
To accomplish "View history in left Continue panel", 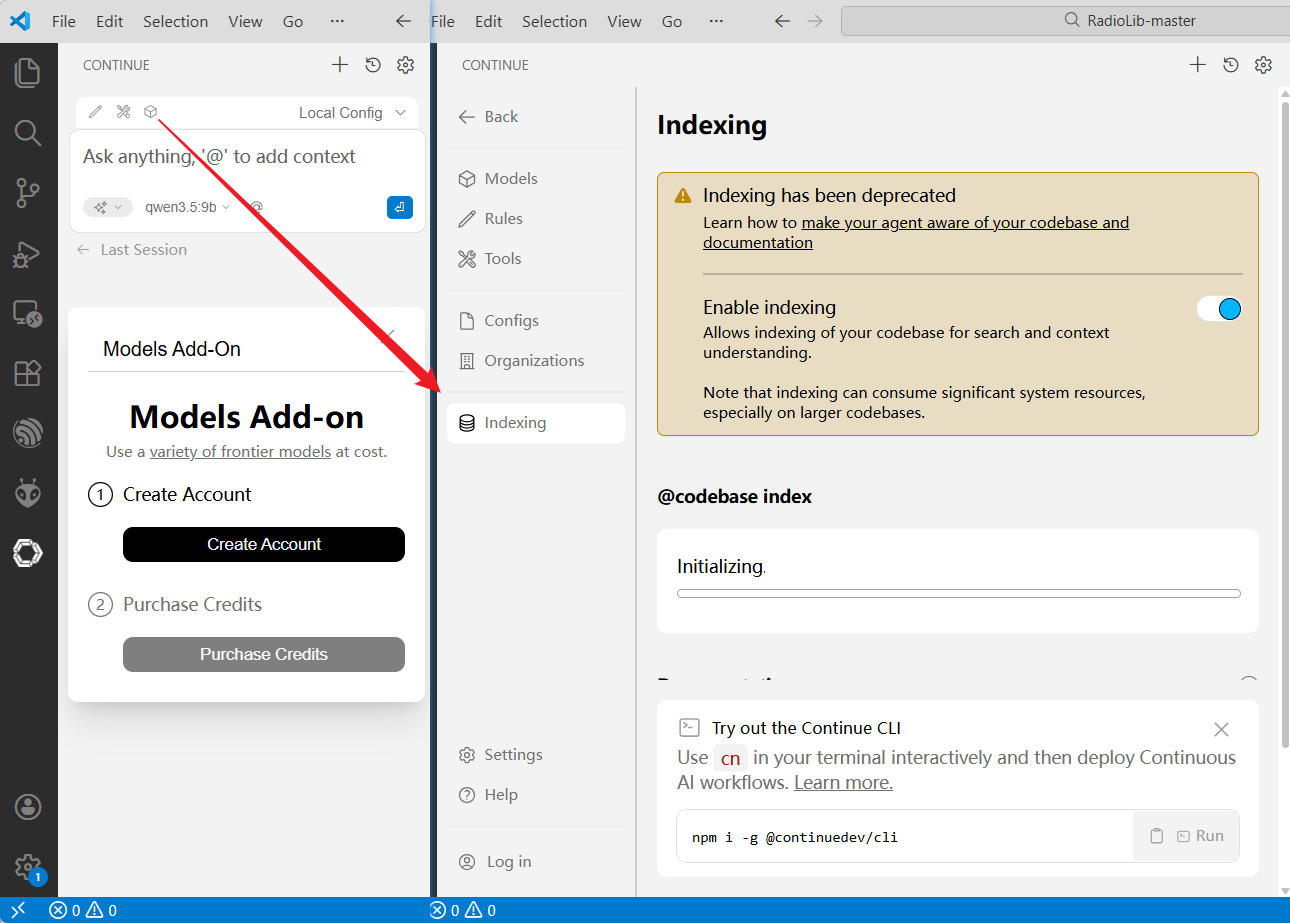I will 373,65.
